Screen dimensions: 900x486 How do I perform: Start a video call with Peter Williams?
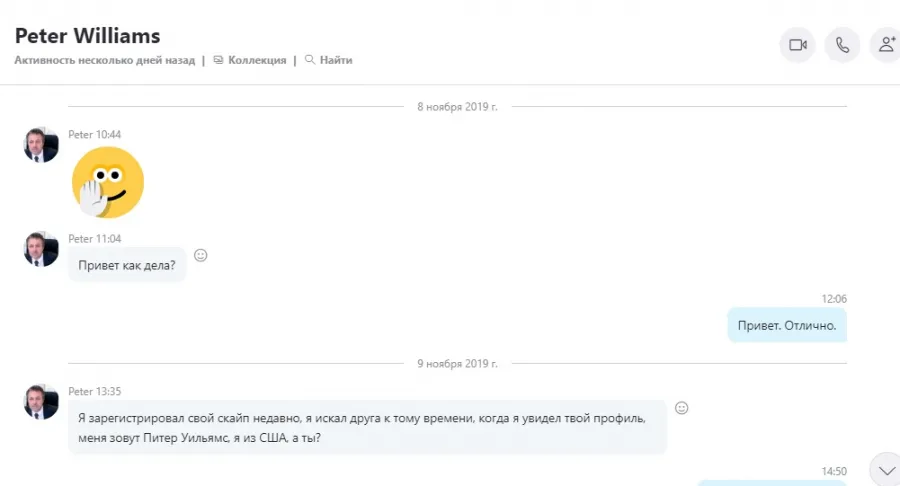(x=797, y=45)
